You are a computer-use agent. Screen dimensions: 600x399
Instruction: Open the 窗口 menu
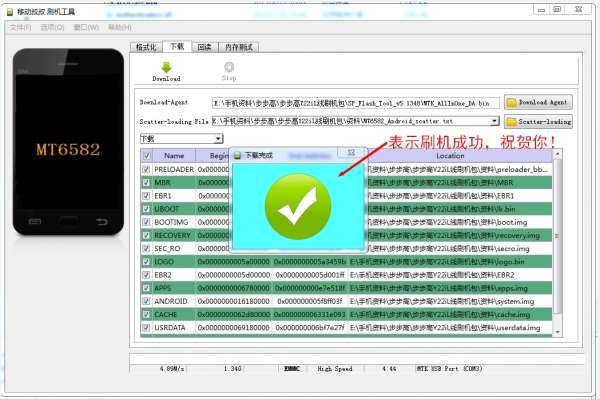(86, 28)
